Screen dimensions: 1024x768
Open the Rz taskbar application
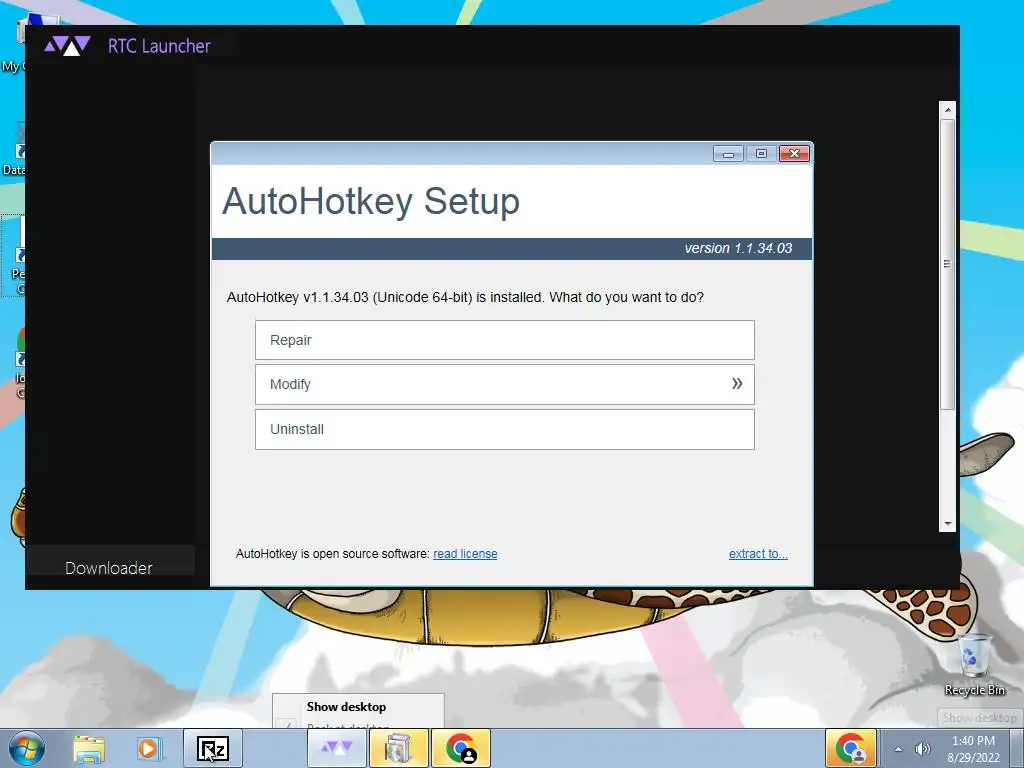(213, 748)
